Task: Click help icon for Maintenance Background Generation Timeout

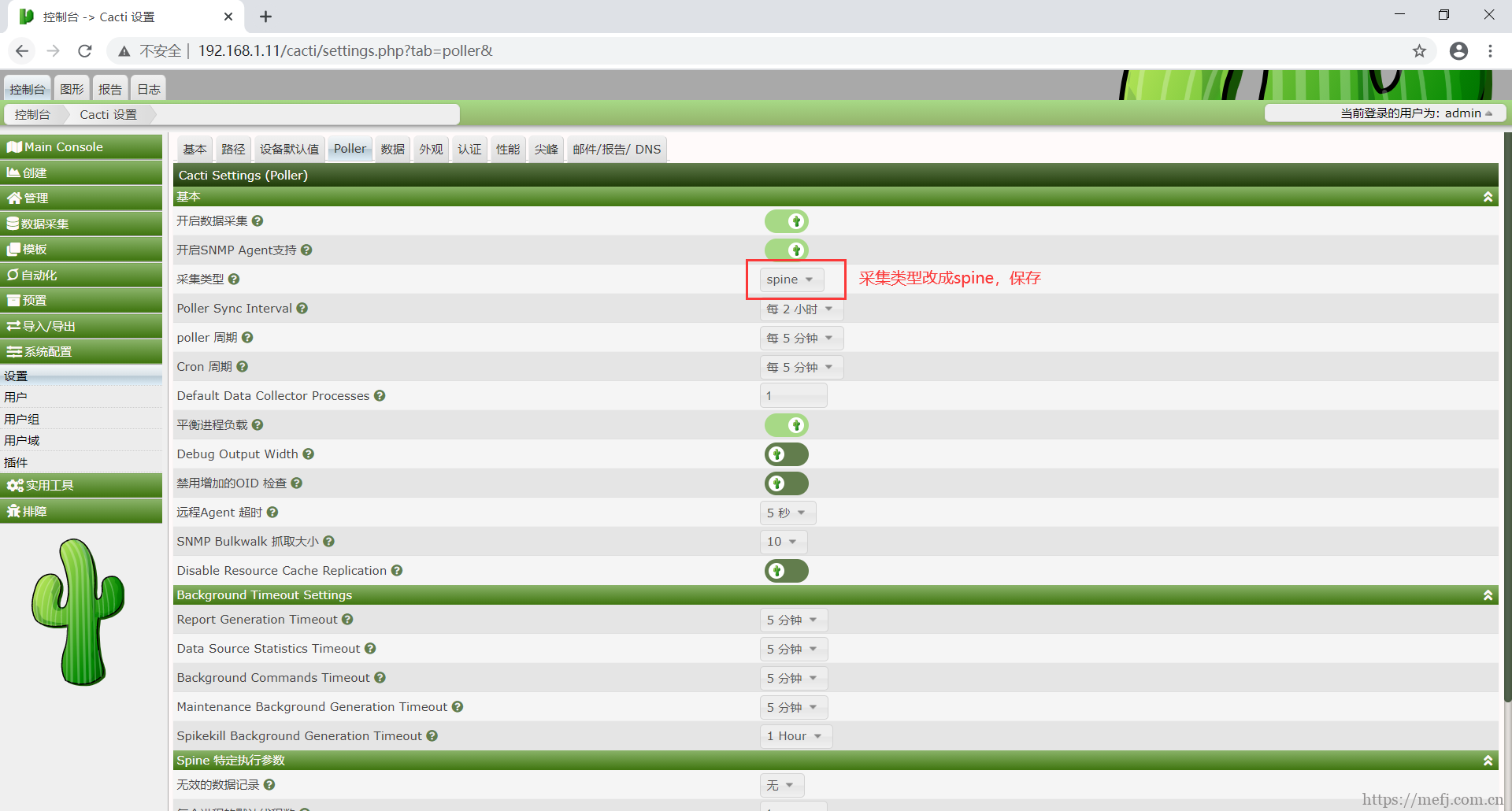Action: [458, 707]
